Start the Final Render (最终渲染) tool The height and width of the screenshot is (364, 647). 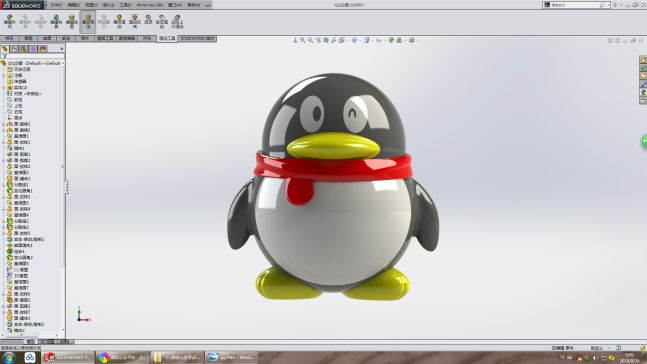pyautogui.click(x=119, y=21)
